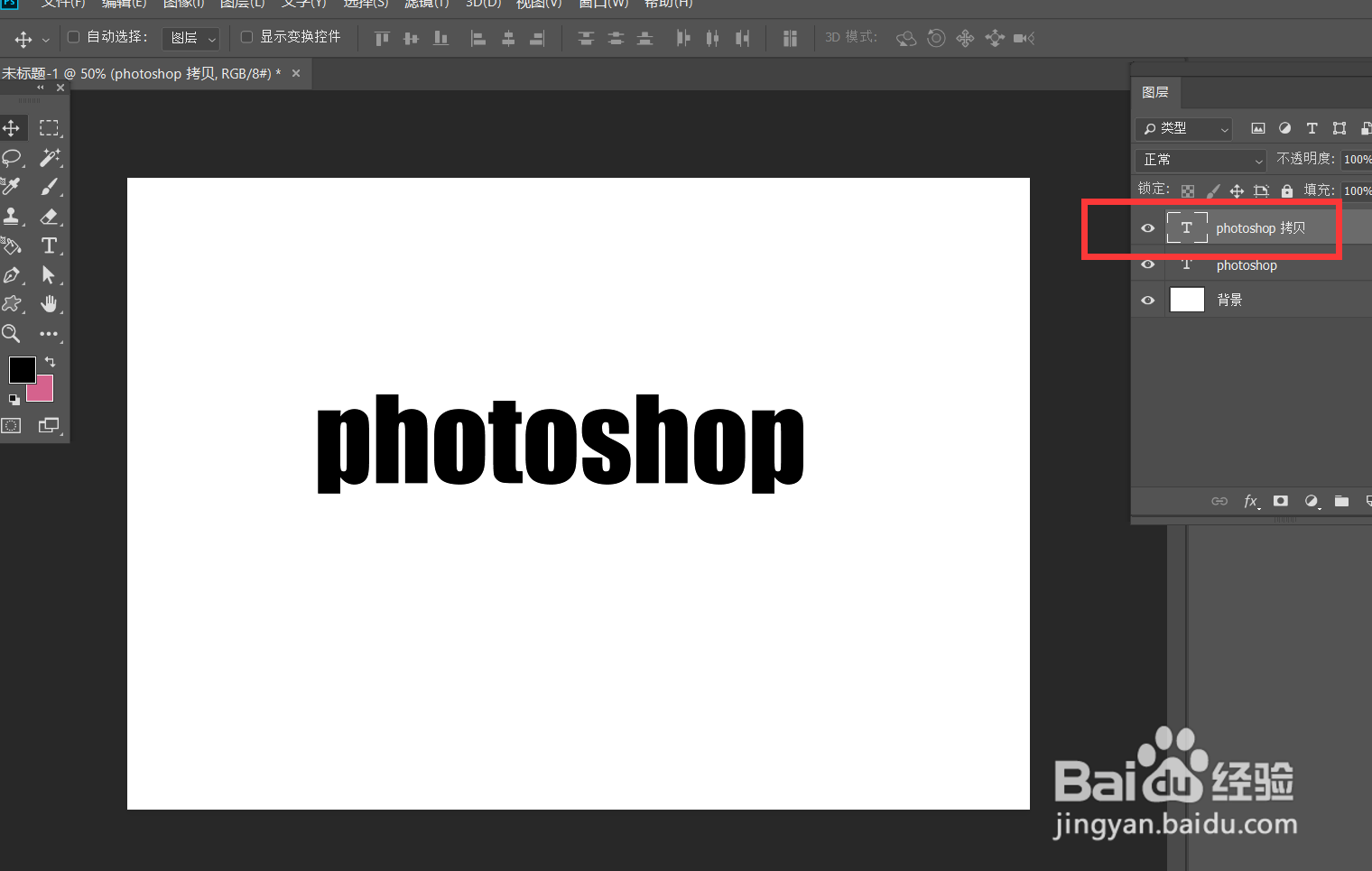Select the Lasso tool
Viewport: 1372px width, 871px height.
(12, 158)
